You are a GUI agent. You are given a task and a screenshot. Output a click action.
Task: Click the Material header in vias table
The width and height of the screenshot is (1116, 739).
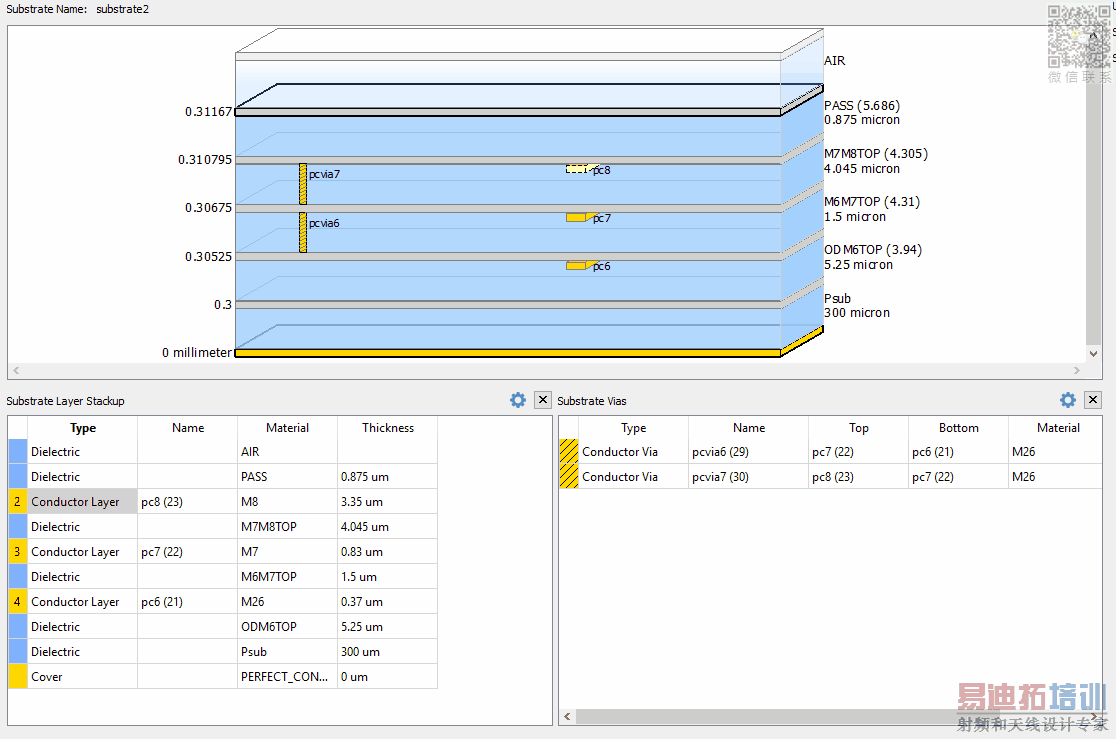1058,428
